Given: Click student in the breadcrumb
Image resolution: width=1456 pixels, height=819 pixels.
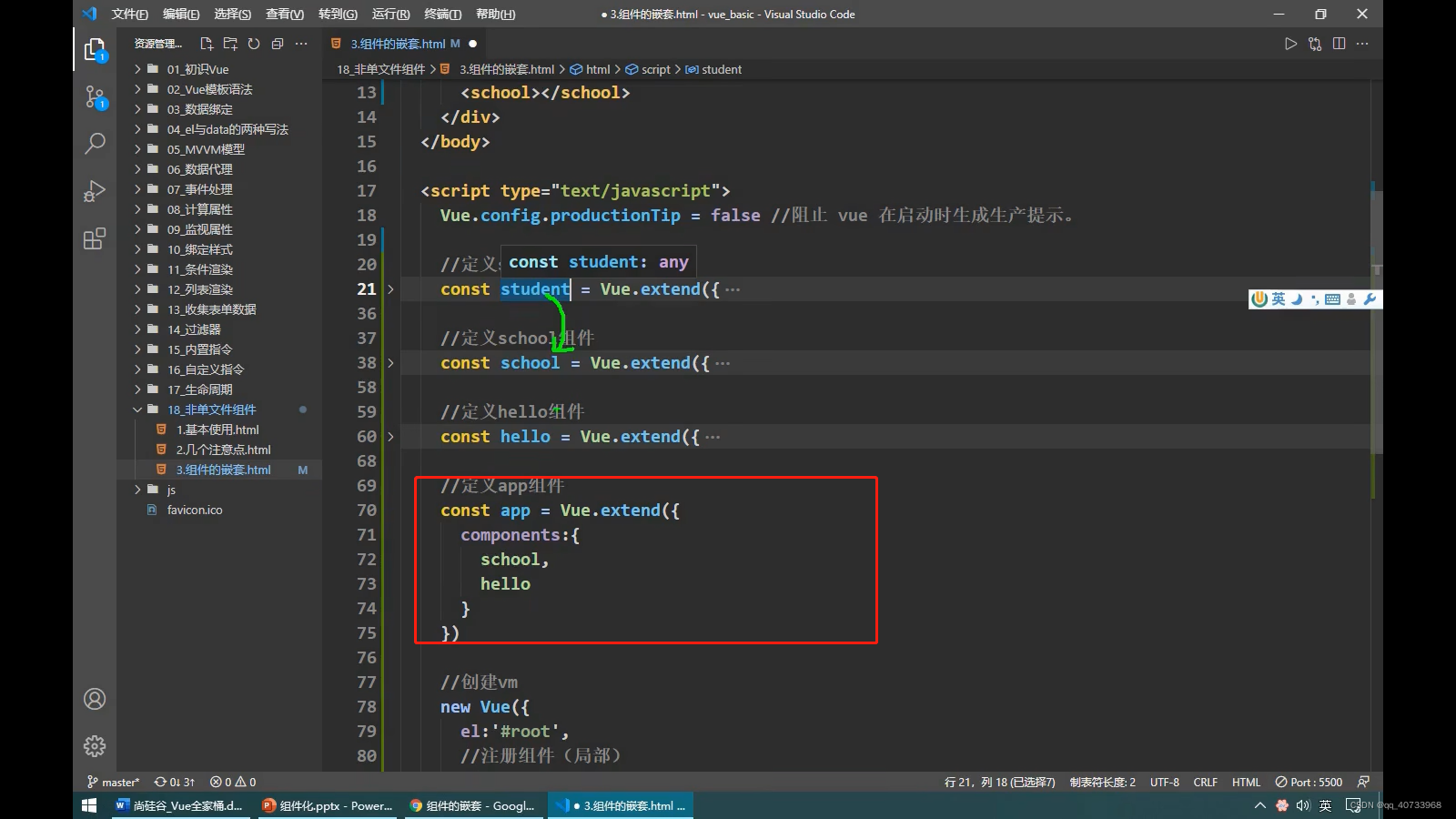Looking at the screenshot, I should pyautogui.click(x=721, y=69).
